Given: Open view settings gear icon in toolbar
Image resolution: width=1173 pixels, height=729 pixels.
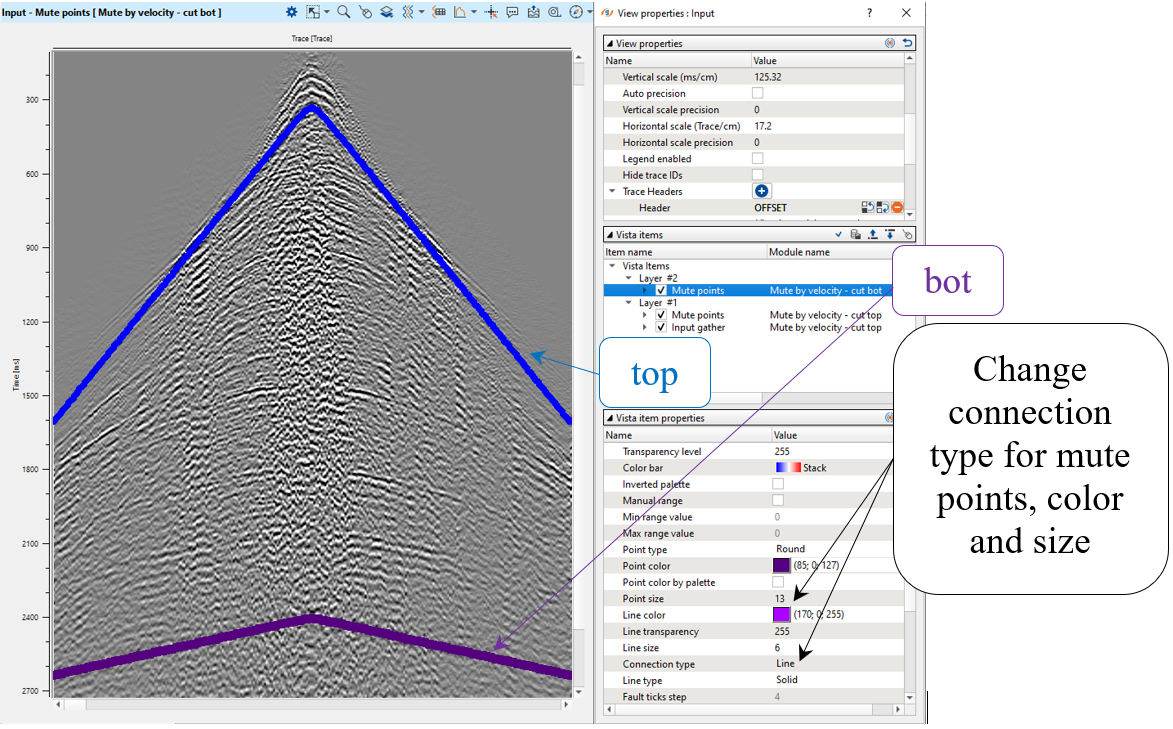Looking at the screenshot, I should click(291, 12).
